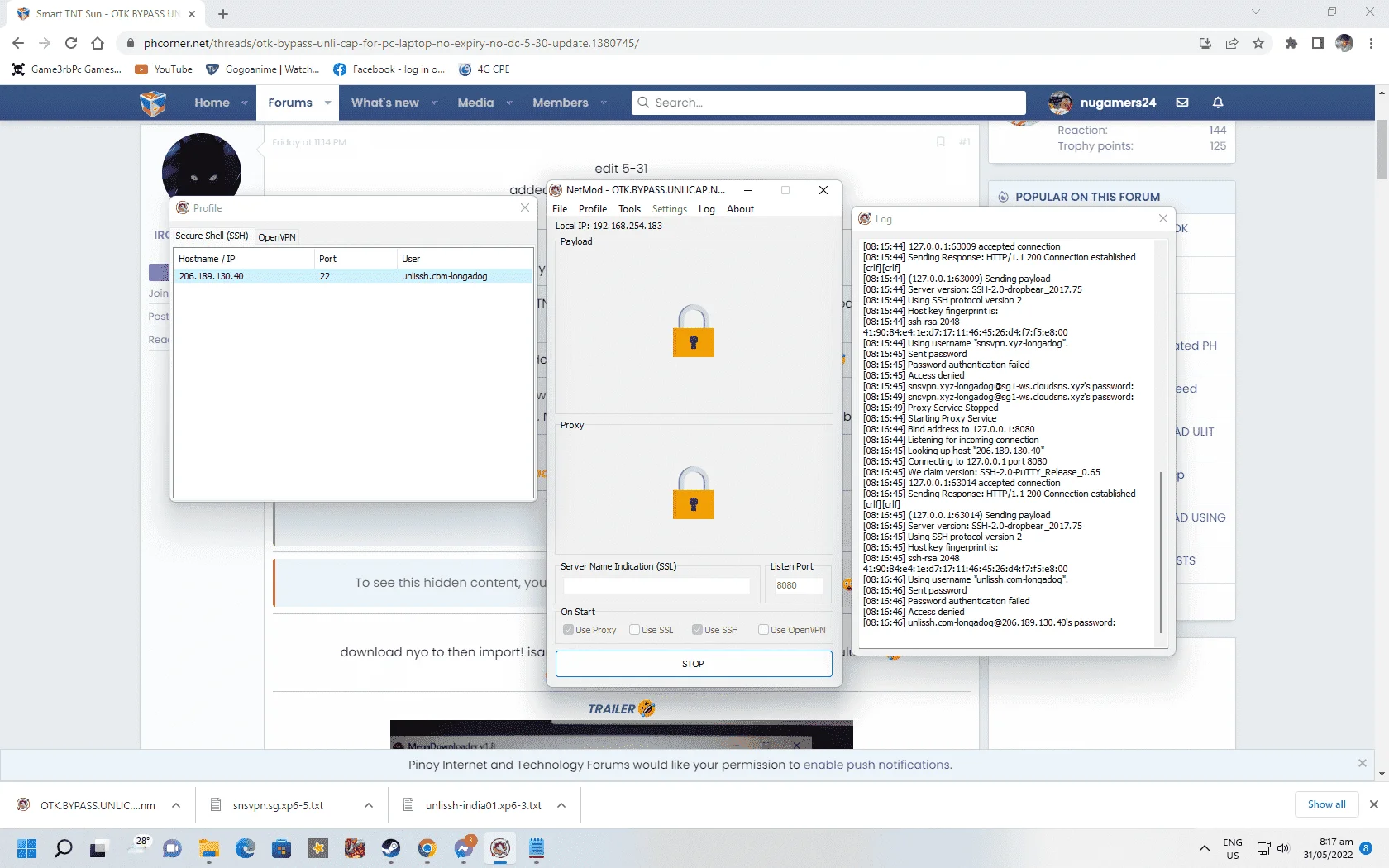
Task: Expand the Forums nav dropdown arrow
Action: pyautogui.click(x=327, y=103)
